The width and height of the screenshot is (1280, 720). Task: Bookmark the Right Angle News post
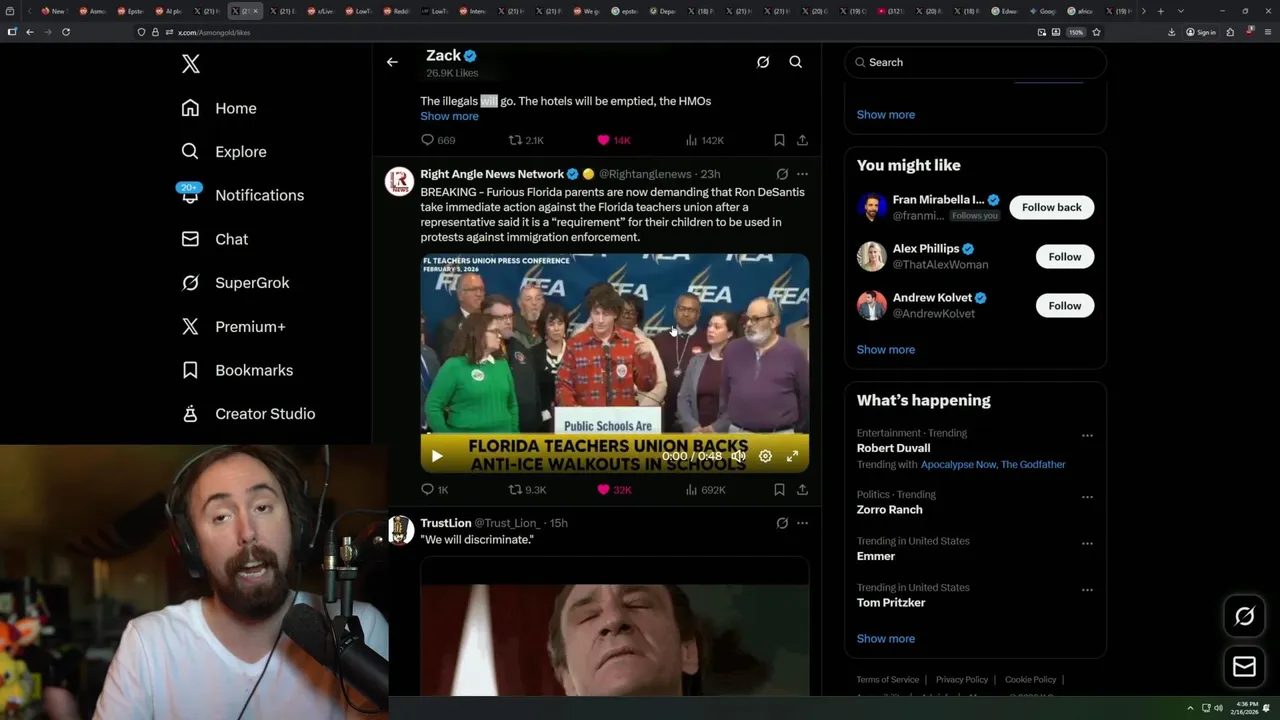click(x=779, y=490)
